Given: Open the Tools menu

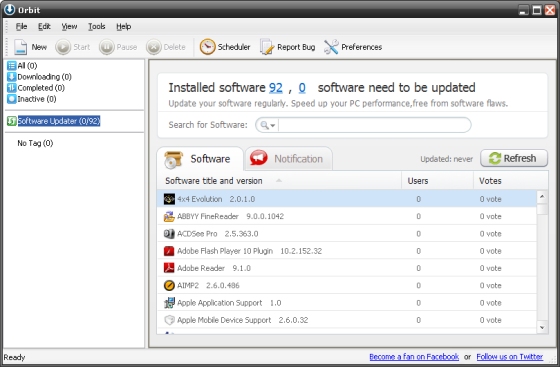Looking at the screenshot, I should pos(96,26).
